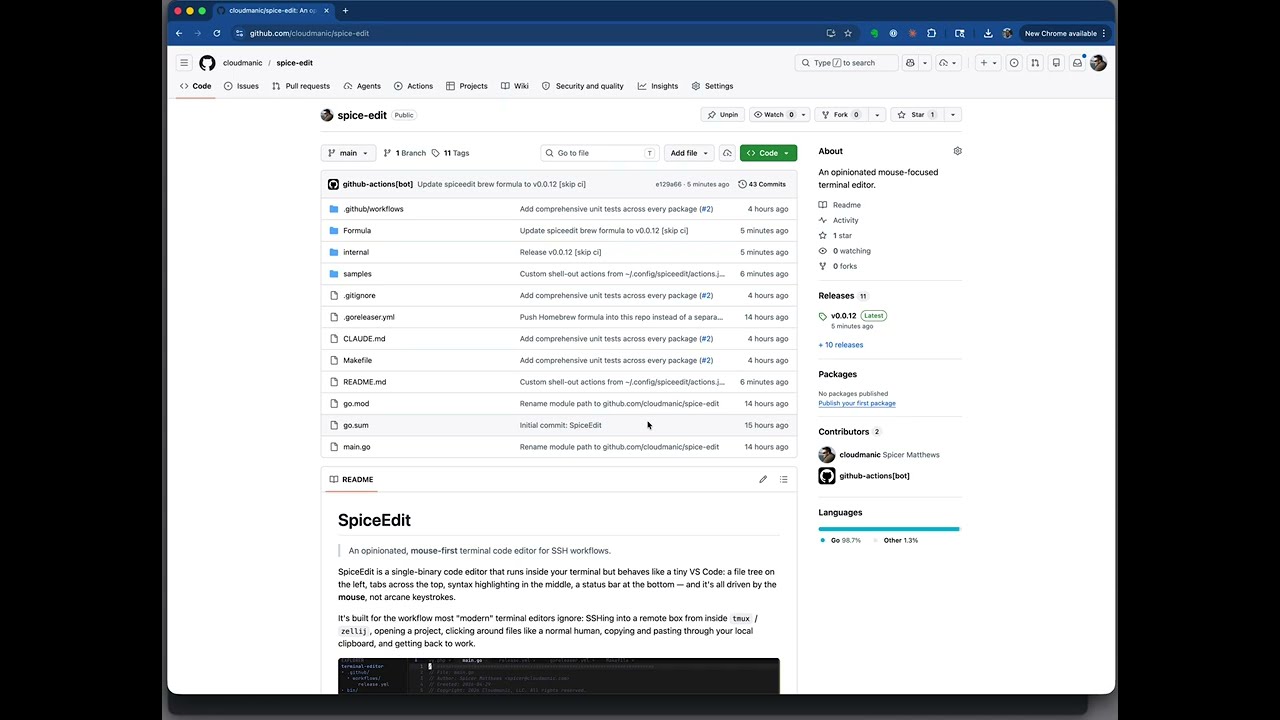Click the site information icon in the address bar
1280x720 pixels.
[239, 33]
